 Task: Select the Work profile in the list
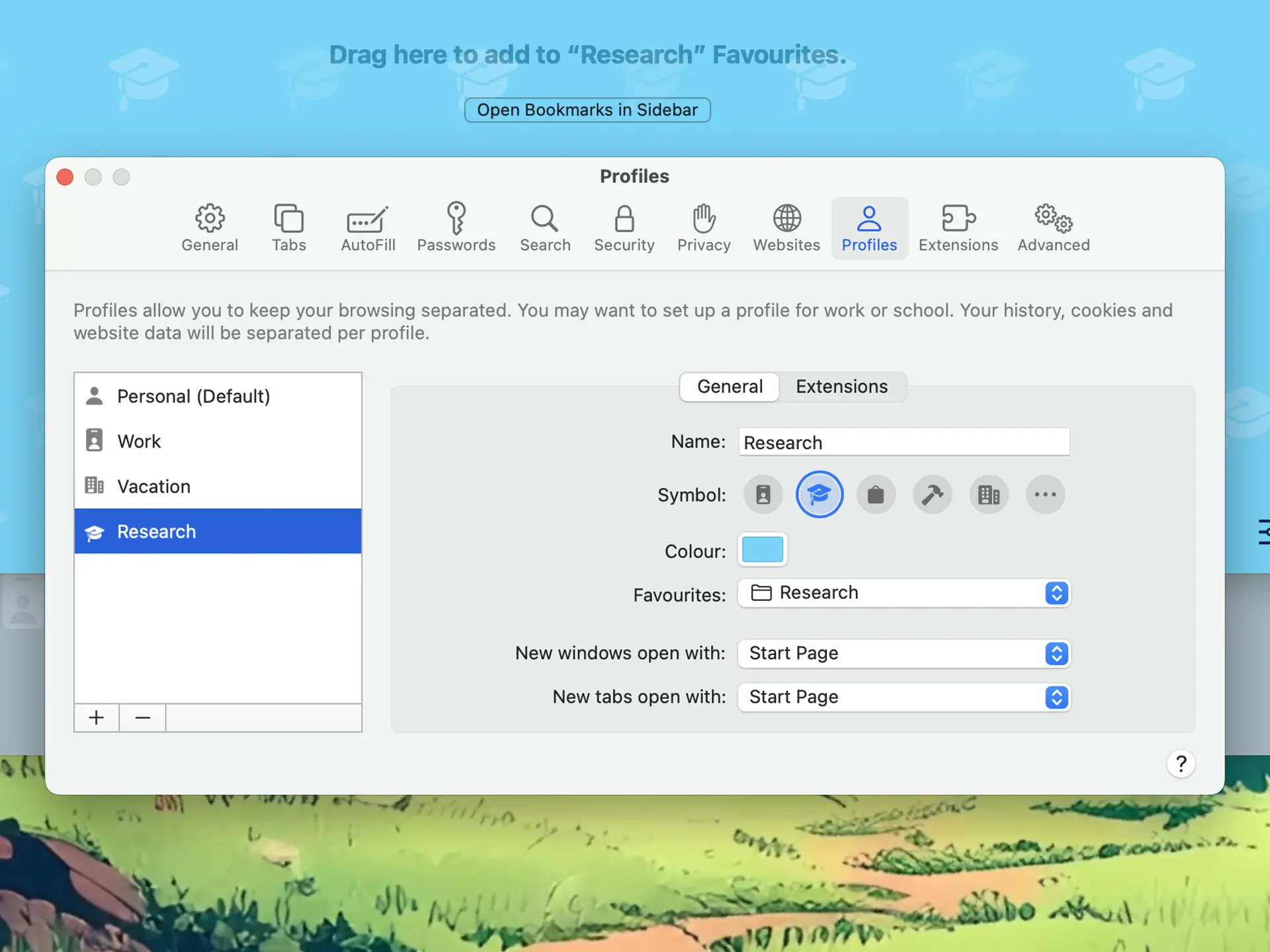point(139,441)
